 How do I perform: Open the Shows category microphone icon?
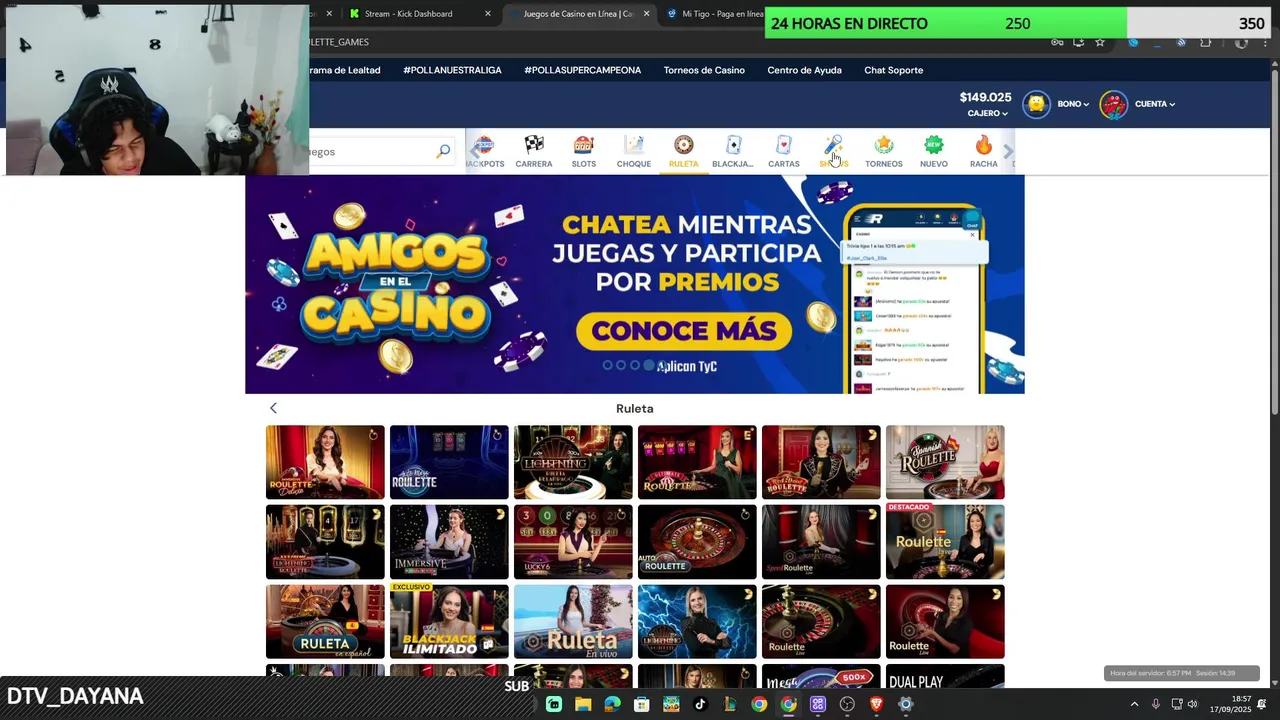click(834, 151)
